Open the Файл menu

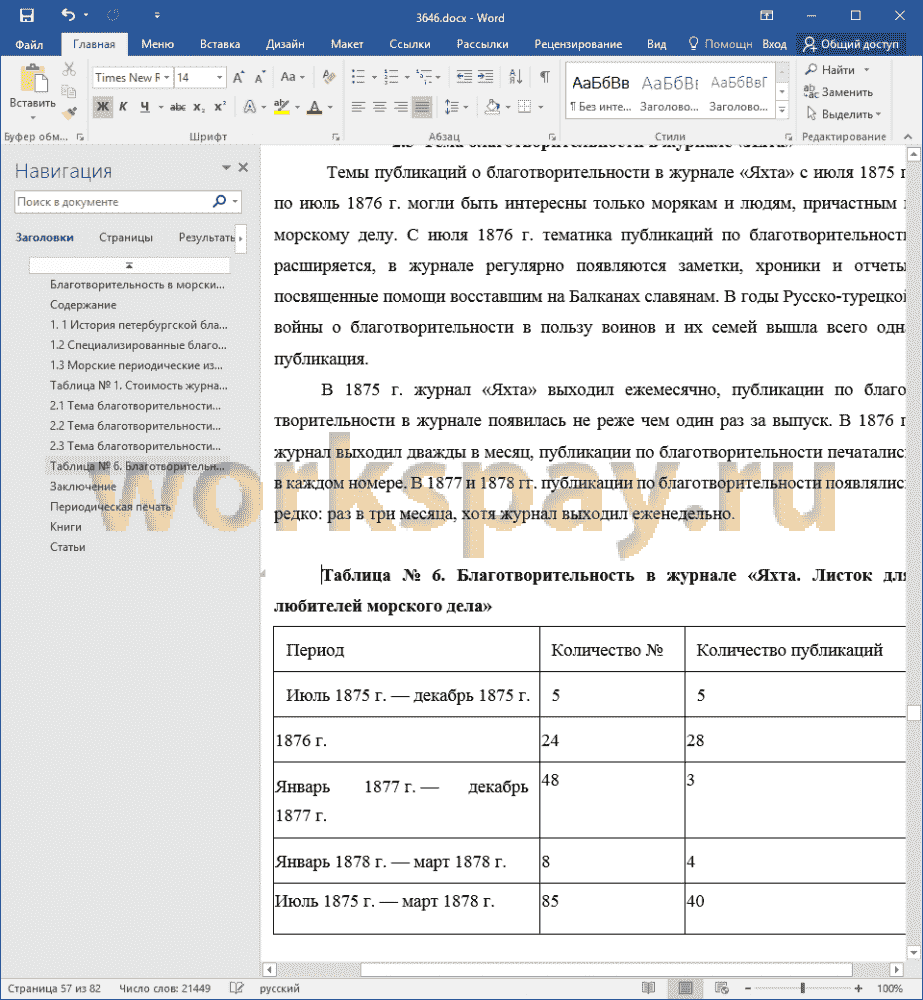(x=29, y=44)
